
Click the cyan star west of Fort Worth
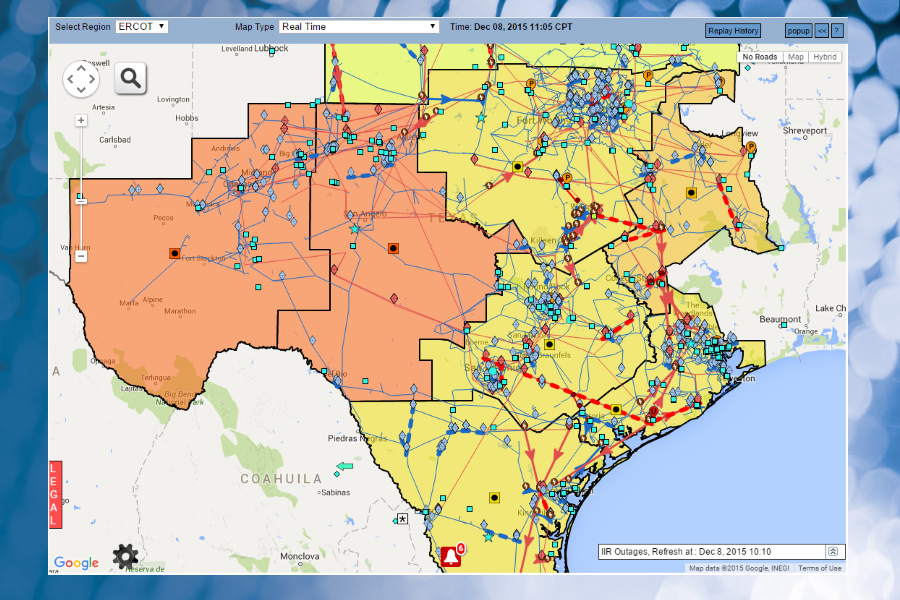click(481, 118)
